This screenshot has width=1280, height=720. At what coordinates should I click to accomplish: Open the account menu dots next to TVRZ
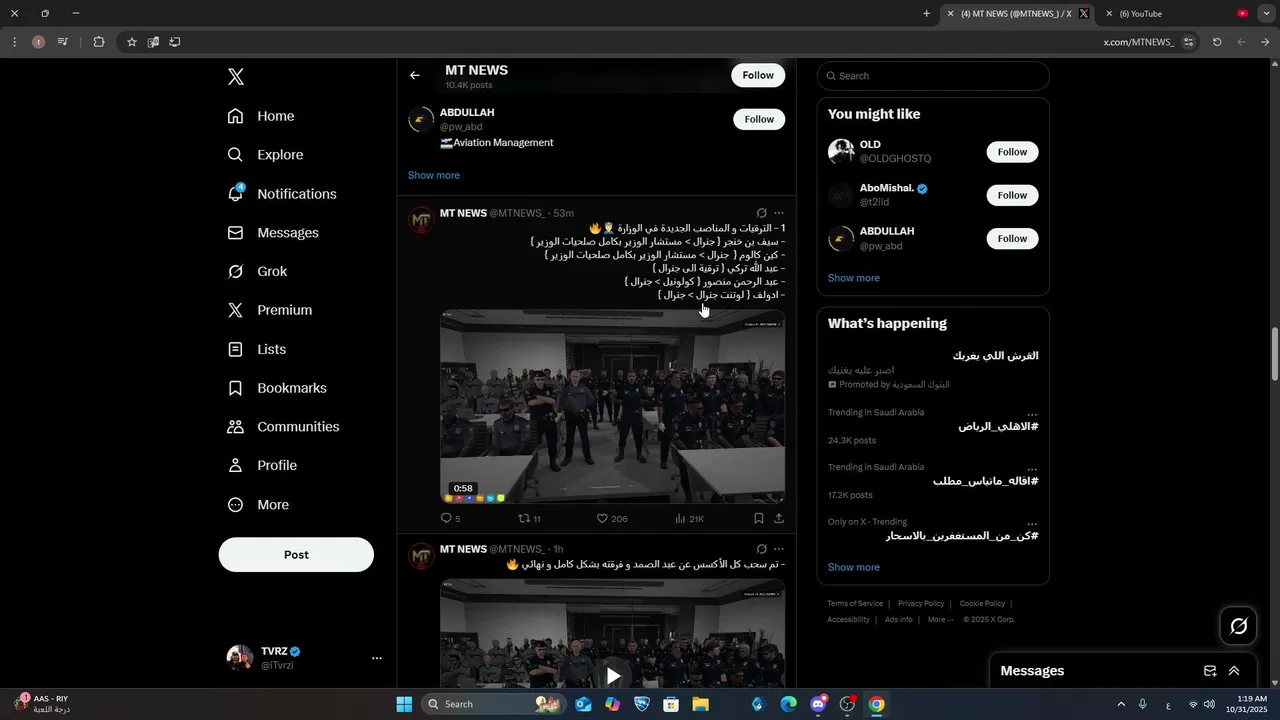(x=377, y=658)
